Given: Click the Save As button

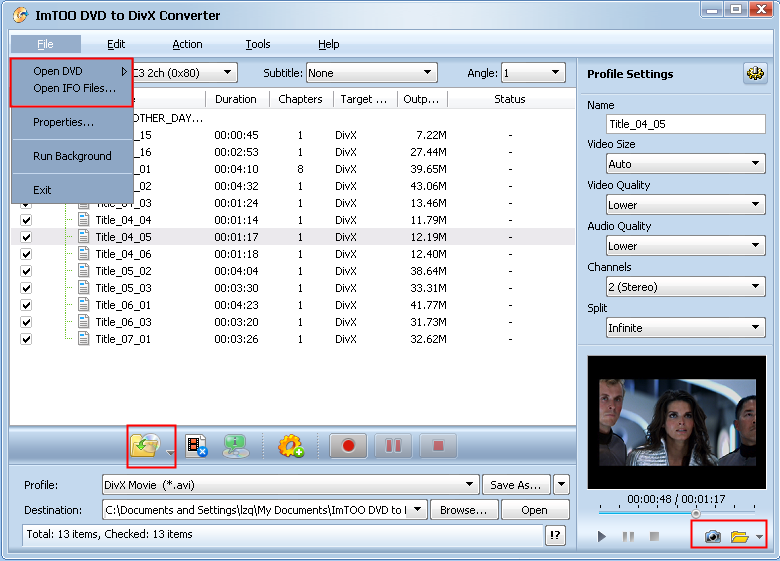Looking at the screenshot, I should [516, 484].
